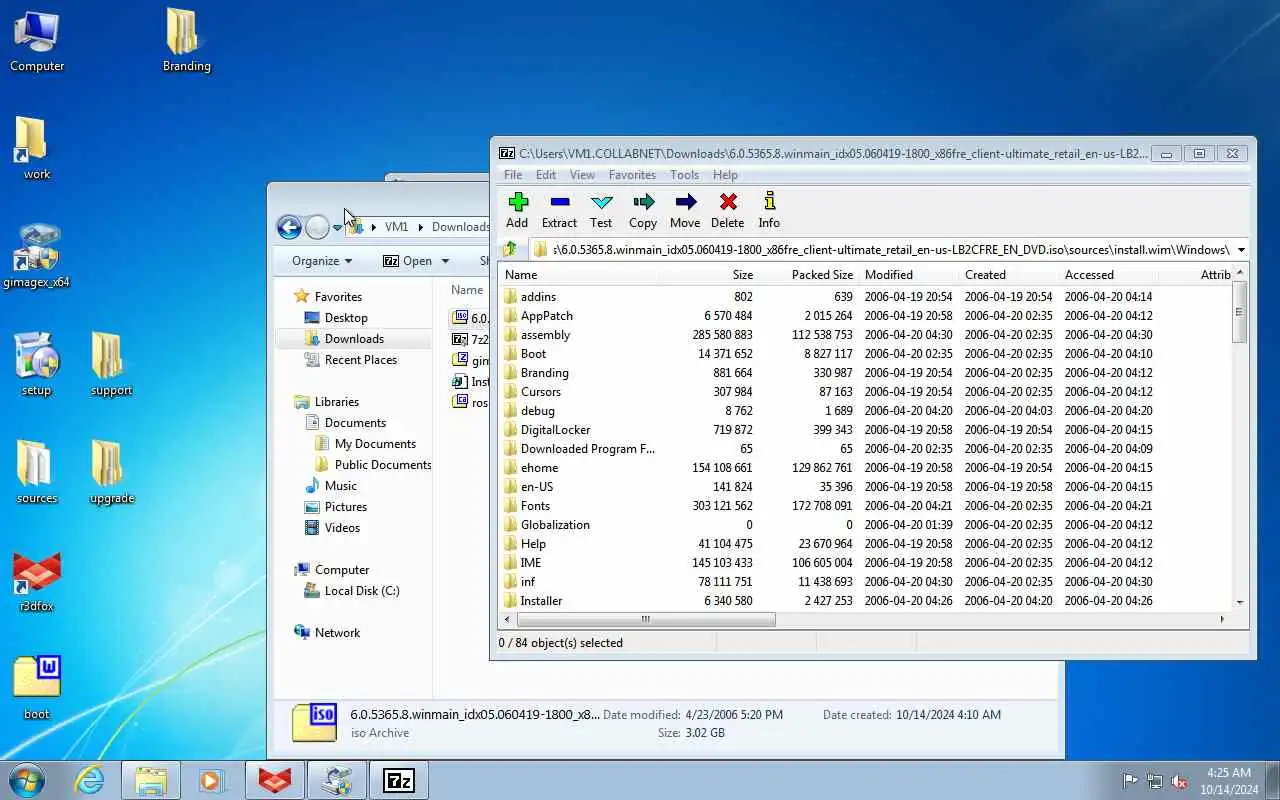Click the Open button in Explorer toolbar
Image resolution: width=1280 pixels, height=800 pixels.
pos(408,261)
